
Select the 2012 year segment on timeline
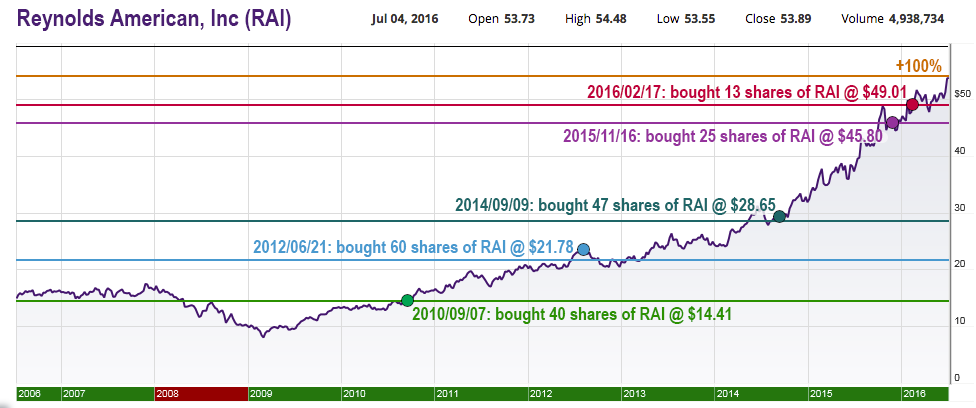[x=575, y=394]
